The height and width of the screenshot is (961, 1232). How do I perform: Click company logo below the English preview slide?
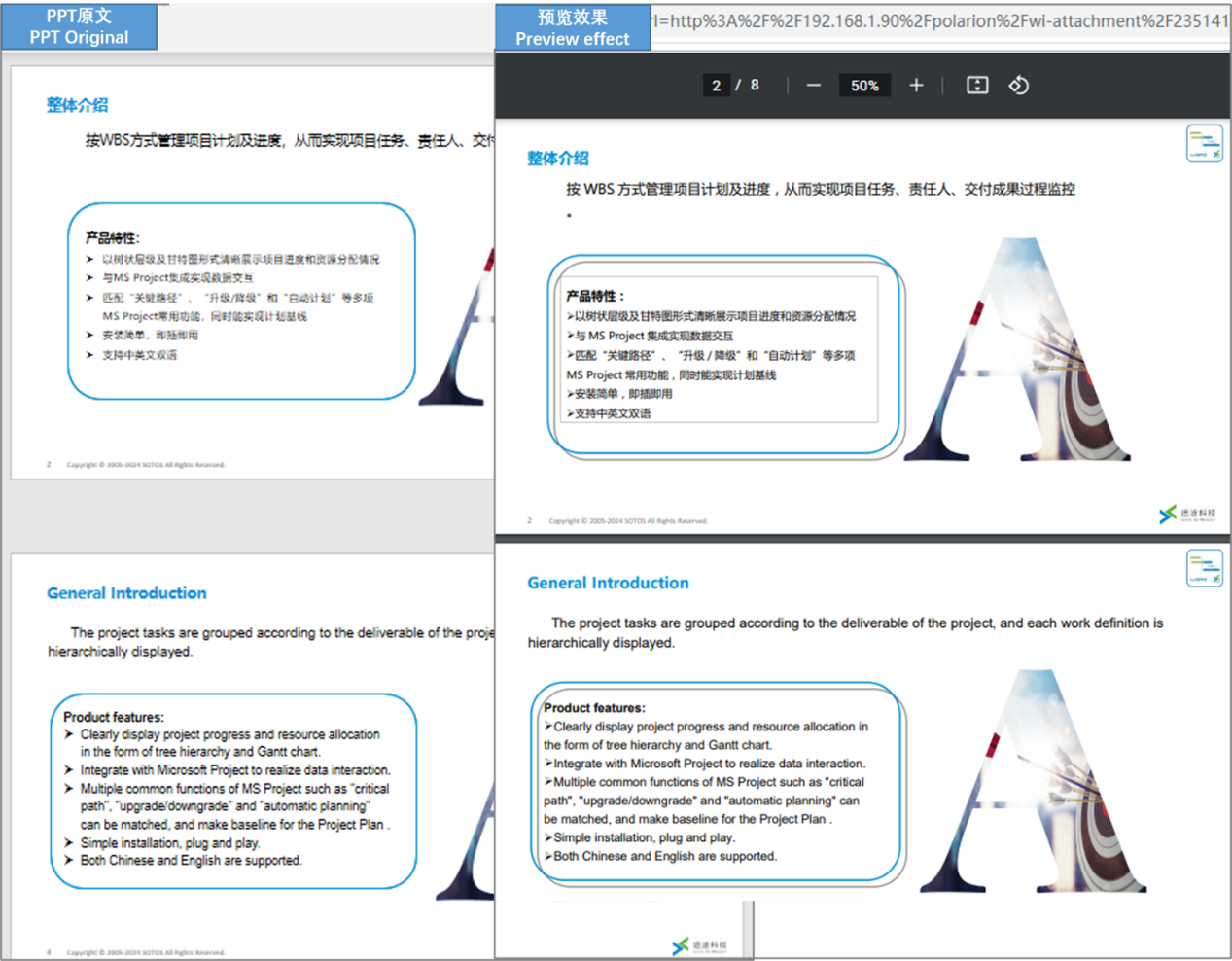[x=699, y=945]
